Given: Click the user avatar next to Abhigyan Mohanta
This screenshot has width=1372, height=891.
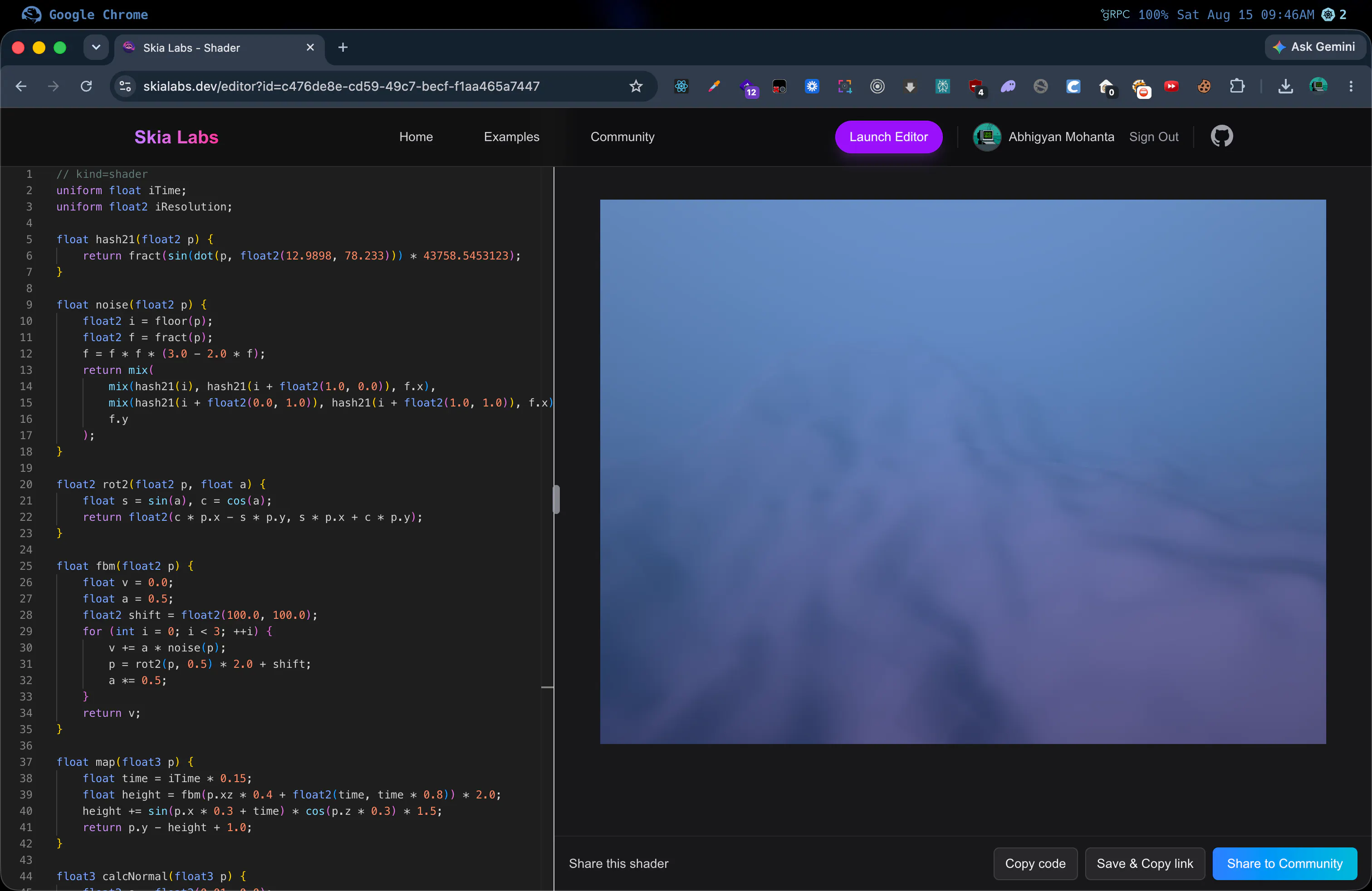Looking at the screenshot, I should pyautogui.click(x=986, y=137).
